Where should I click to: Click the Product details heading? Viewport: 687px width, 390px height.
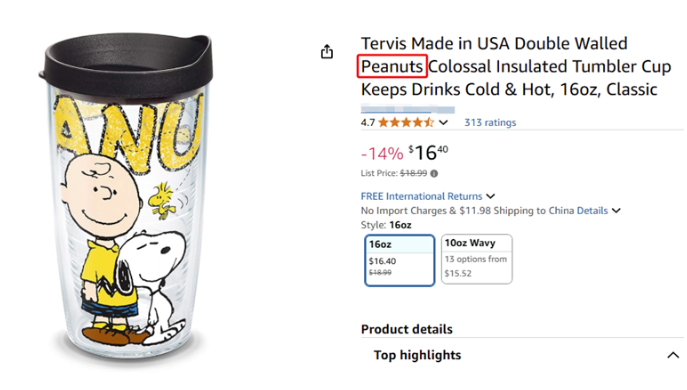pyautogui.click(x=407, y=329)
